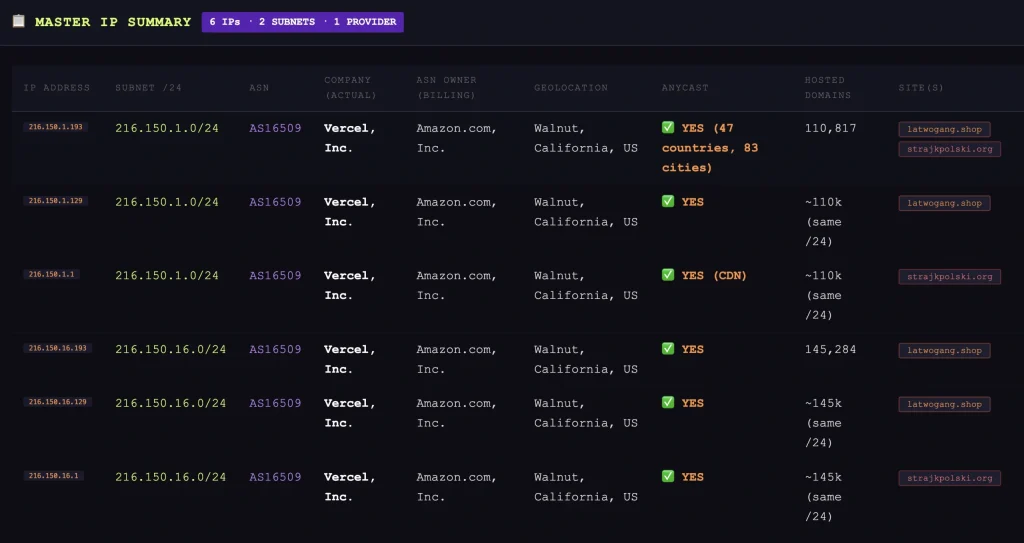Select the 216.150.16.1 IP address badge
Viewport: 1024px width, 543px height.
[x=54, y=476]
